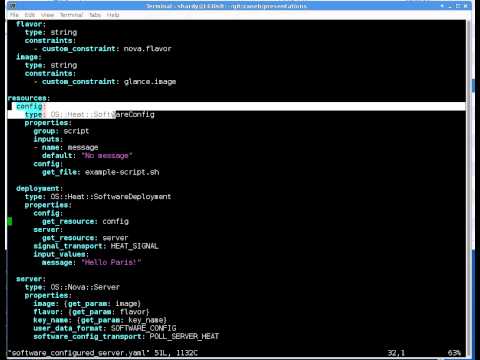Open the Terminal menu
480x360 pixels.
pyautogui.click(x=71, y=15)
